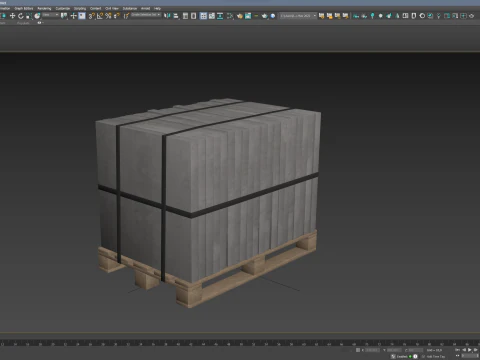Click the white sun icon in toolbar

(380, 16)
